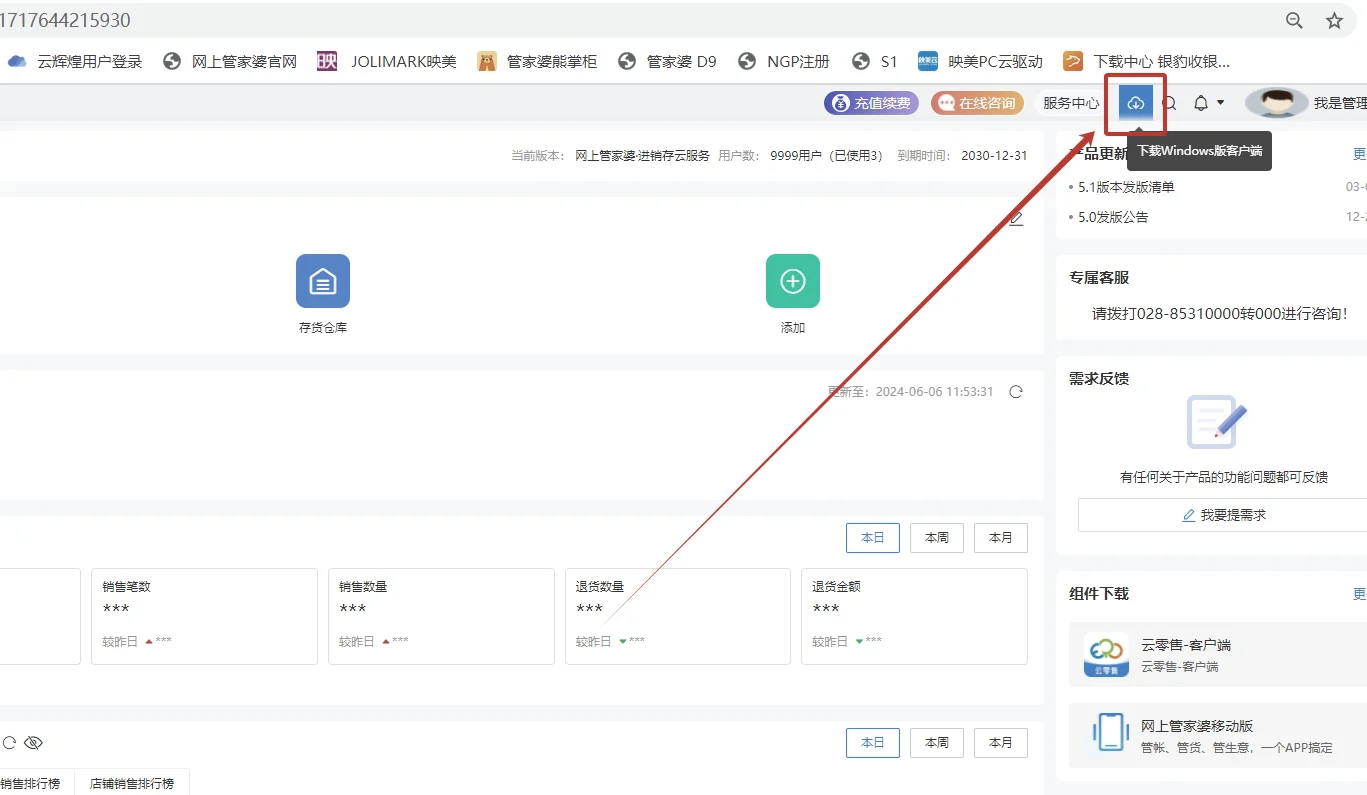The image size is (1367, 795).
Task: Open the 5.0发版公告 announcement
Action: (x=1114, y=217)
